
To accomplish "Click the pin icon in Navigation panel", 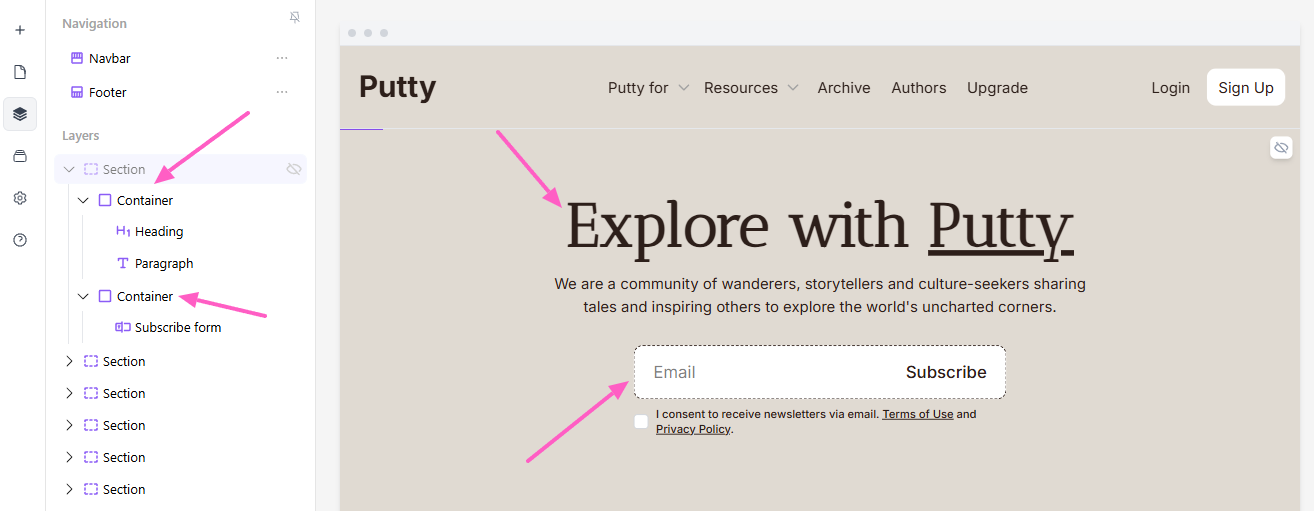I will click(x=294, y=18).
